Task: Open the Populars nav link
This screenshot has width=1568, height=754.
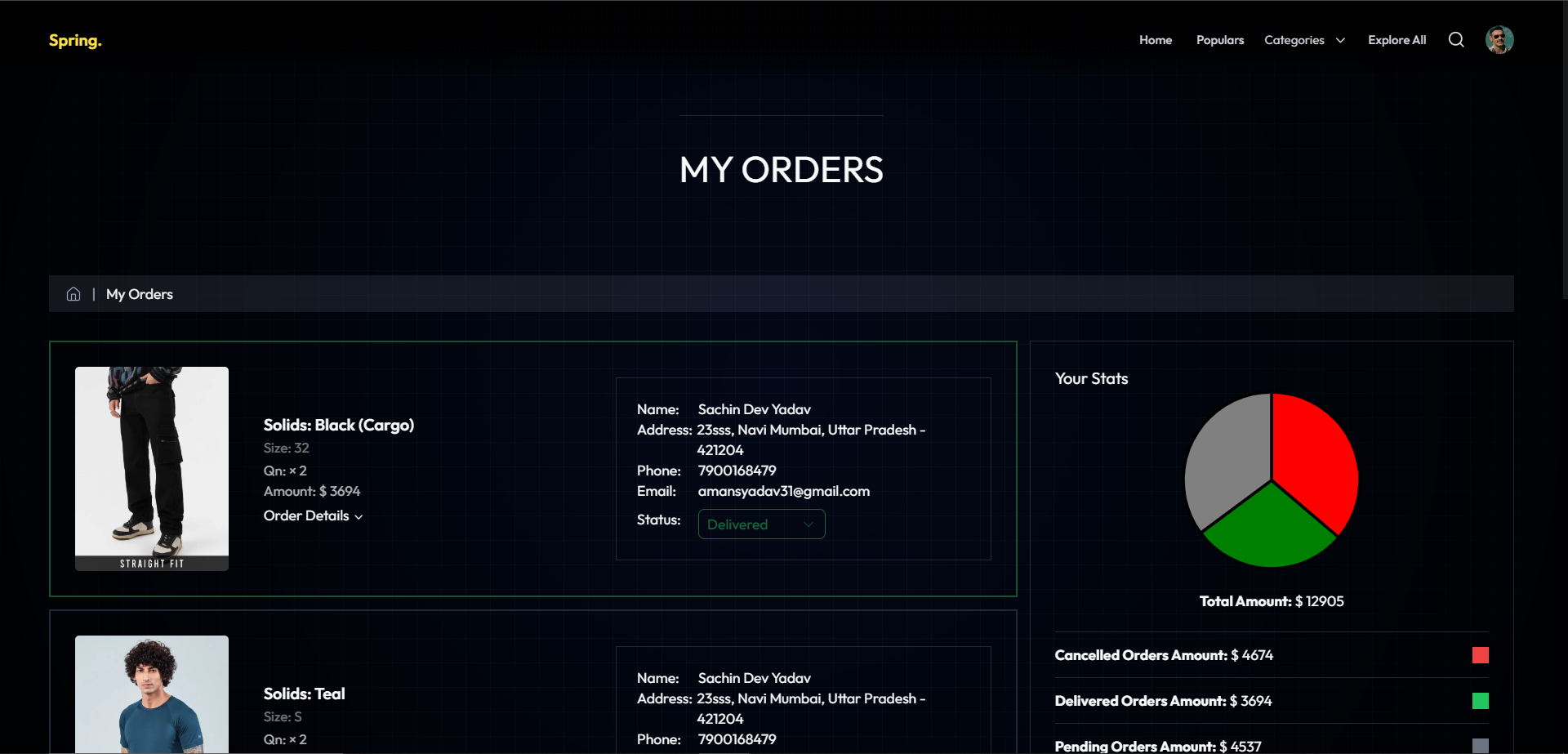Action: pyautogui.click(x=1220, y=40)
